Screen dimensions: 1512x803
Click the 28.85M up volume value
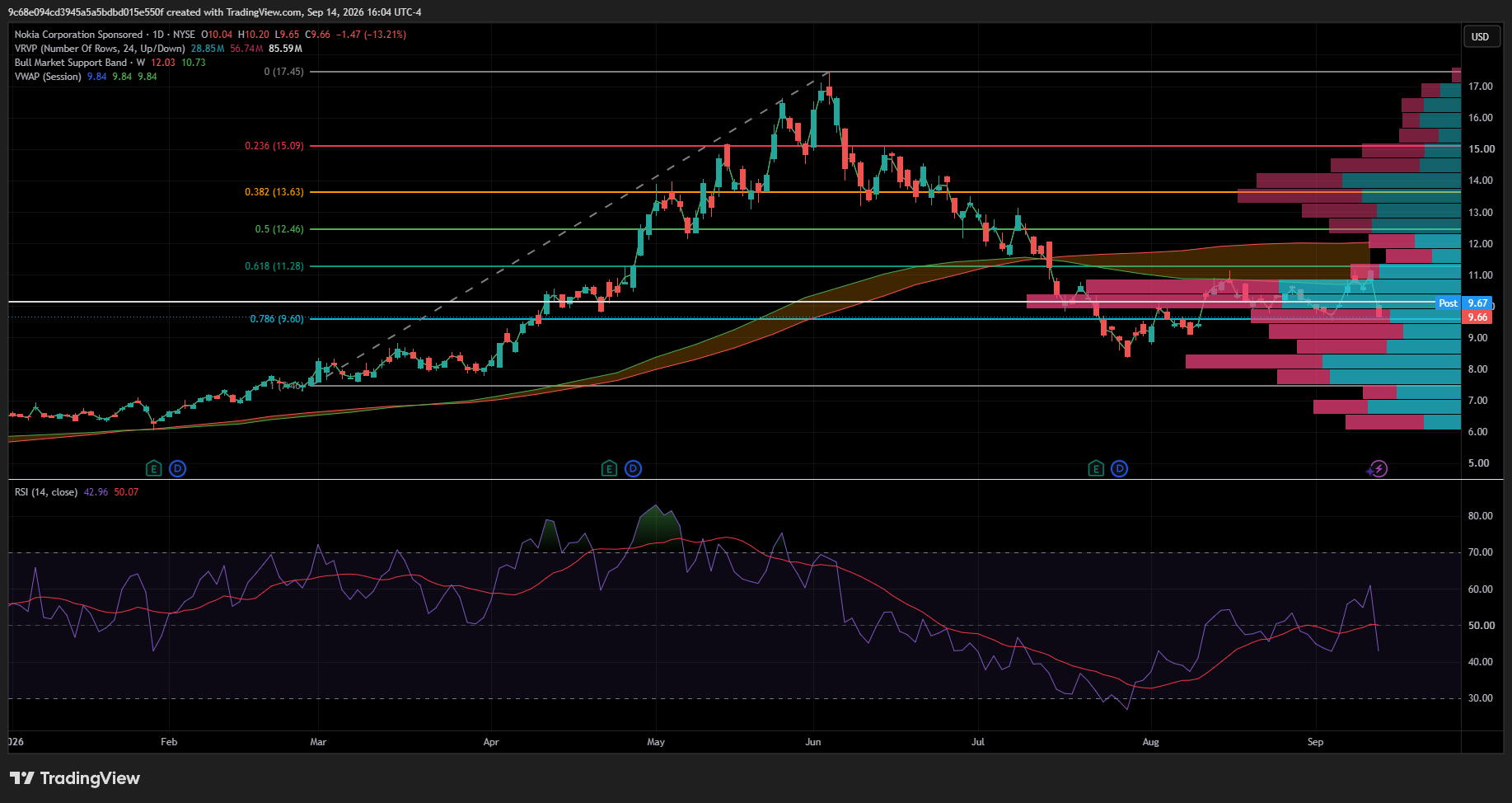point(208,49)
